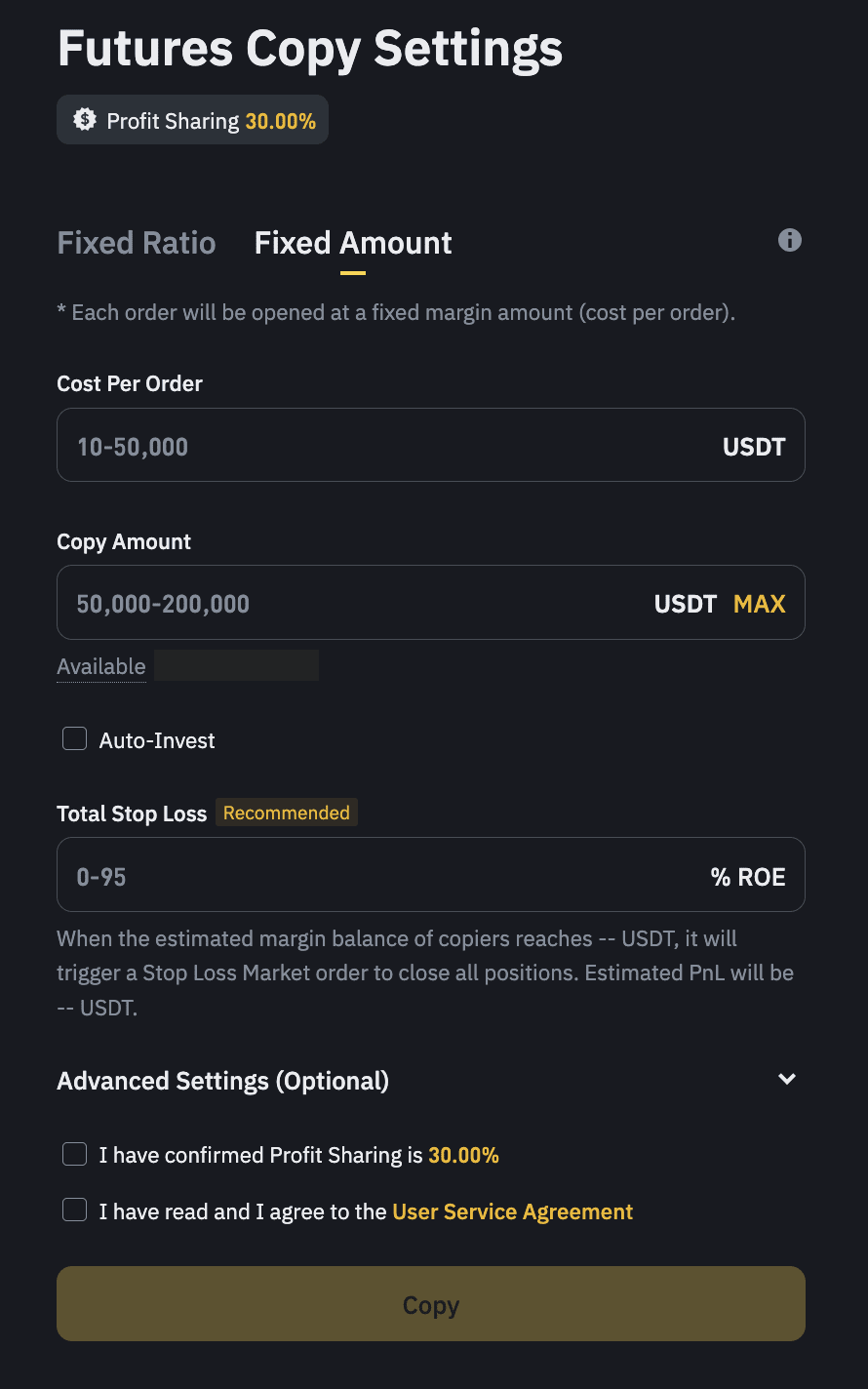Click the Copy button
868x1389 pixels.
point(431,1304)
